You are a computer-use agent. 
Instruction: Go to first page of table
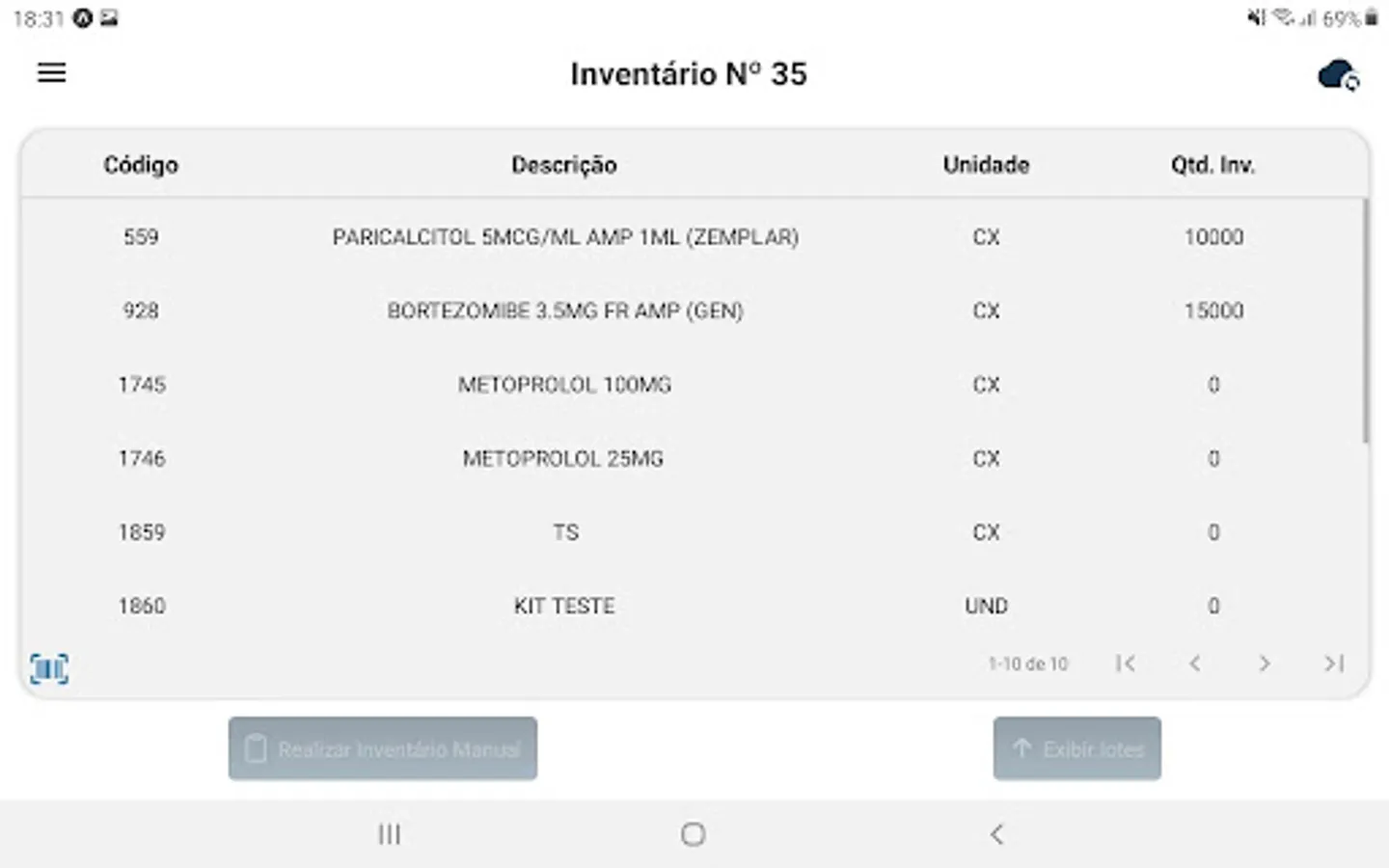(1125, 664)
